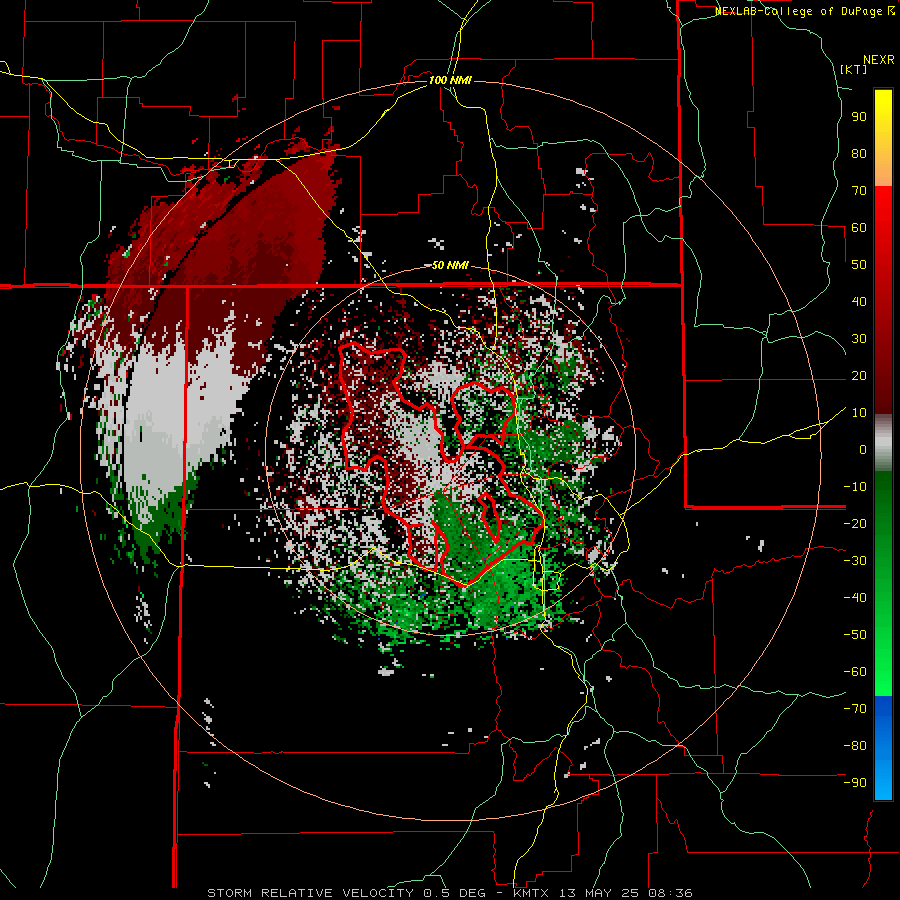
Task: Click the -20 value on the velocity scale
Action: click(855, 524)
